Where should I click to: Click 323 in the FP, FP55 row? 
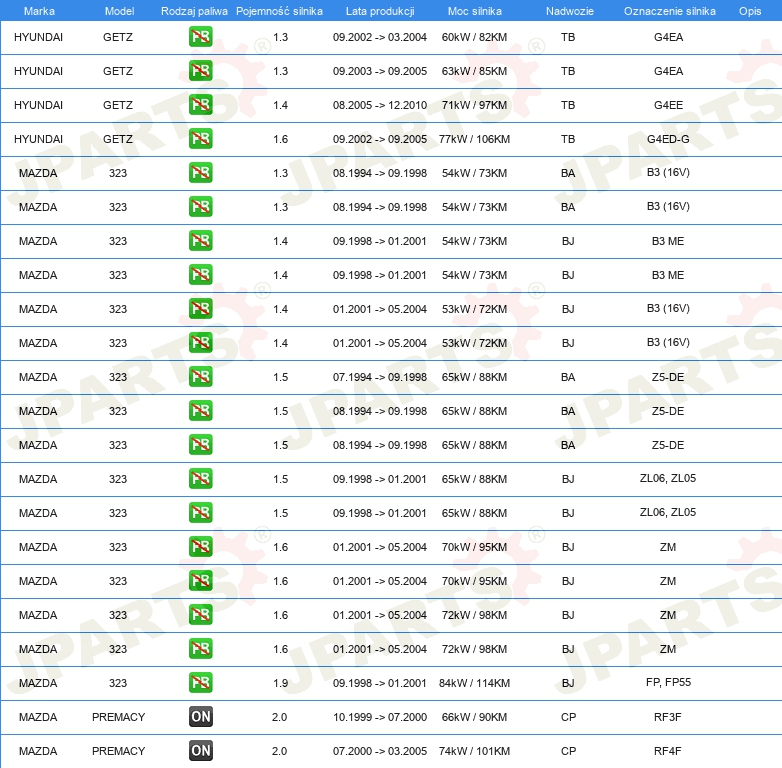click(x=118, y=683)
